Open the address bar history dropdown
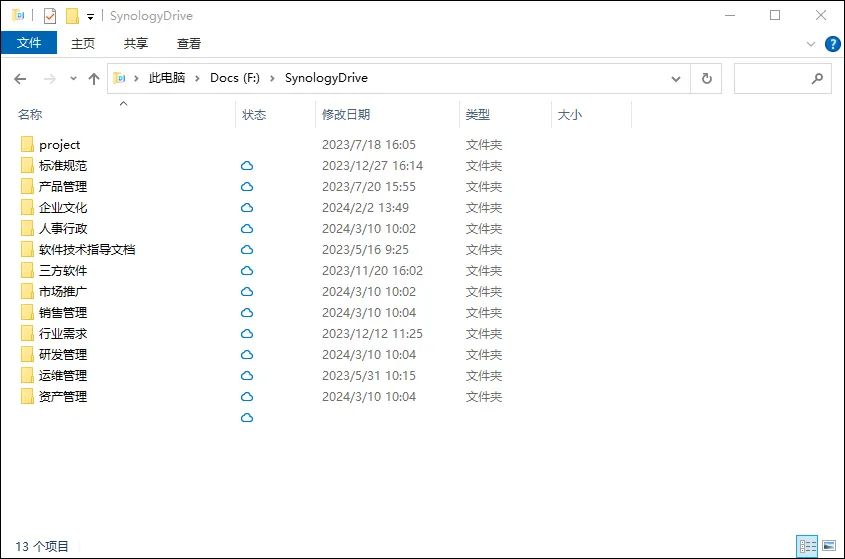Viewport: 845px width, 559px height. (675, 78)
